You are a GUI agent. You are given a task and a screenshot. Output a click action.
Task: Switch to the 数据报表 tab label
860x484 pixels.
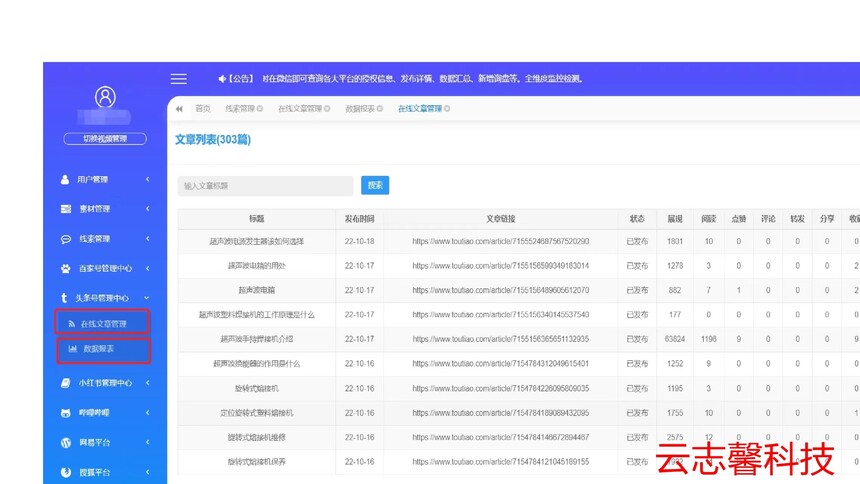click(x=360, y=109)
